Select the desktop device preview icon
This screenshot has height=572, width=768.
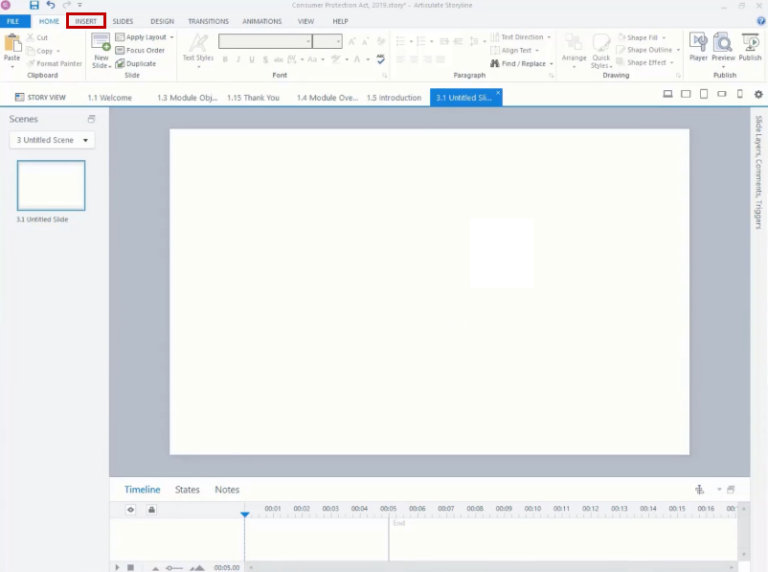[x=668, y=94]
